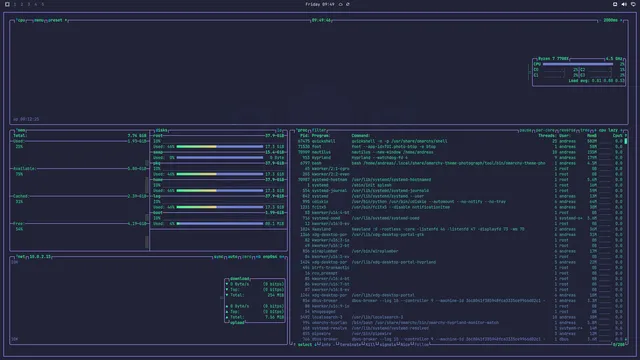Decrease the 2000ms update interval with minus
This screenshot has height=360, width=640.
click(x=600, y=20)
